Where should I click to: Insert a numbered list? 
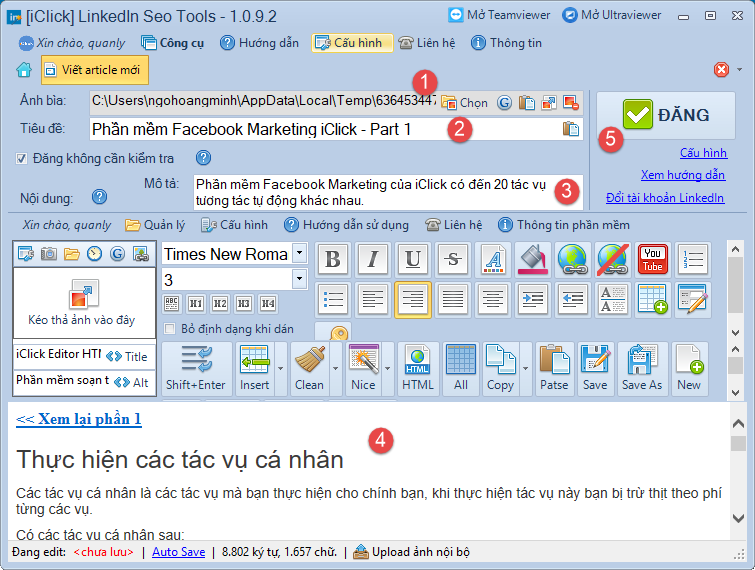pyautogui.click(x=692, y=259)
